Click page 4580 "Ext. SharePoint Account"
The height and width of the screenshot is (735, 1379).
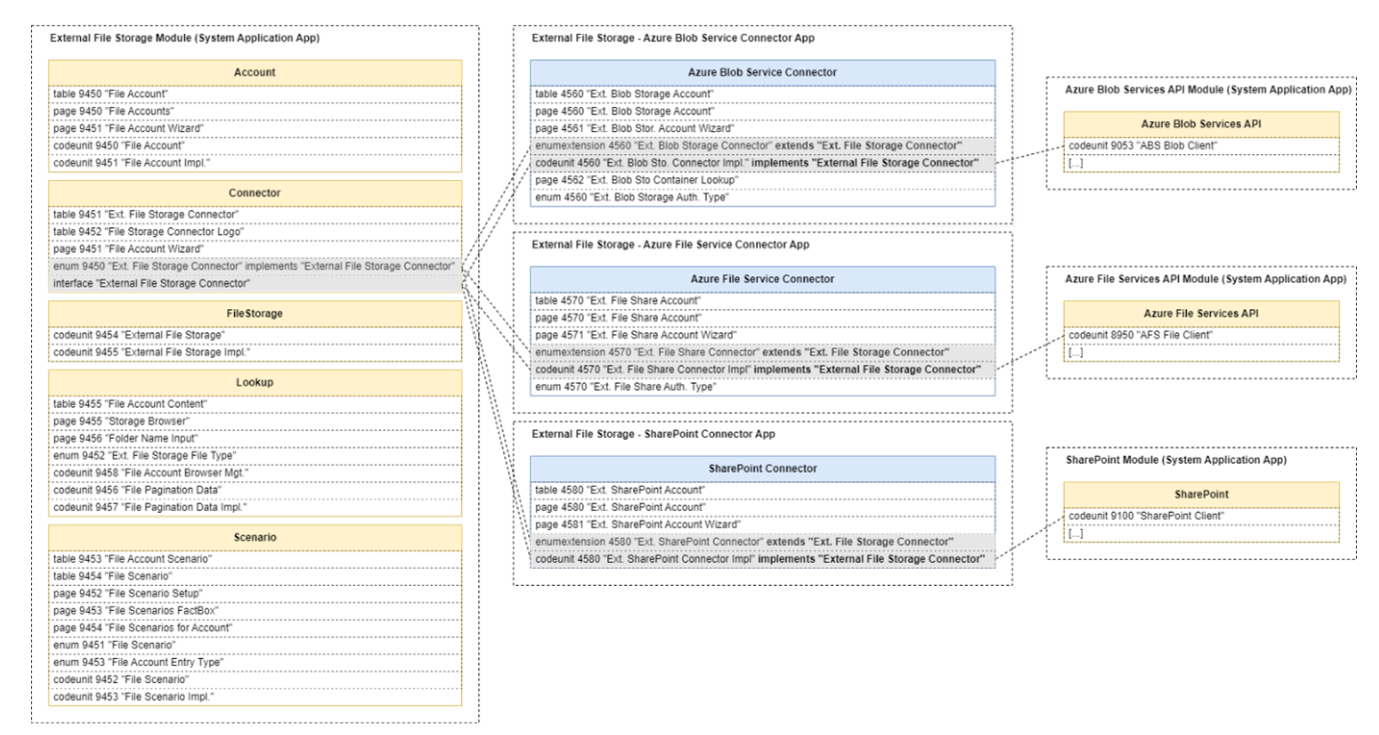coord(763,506)
